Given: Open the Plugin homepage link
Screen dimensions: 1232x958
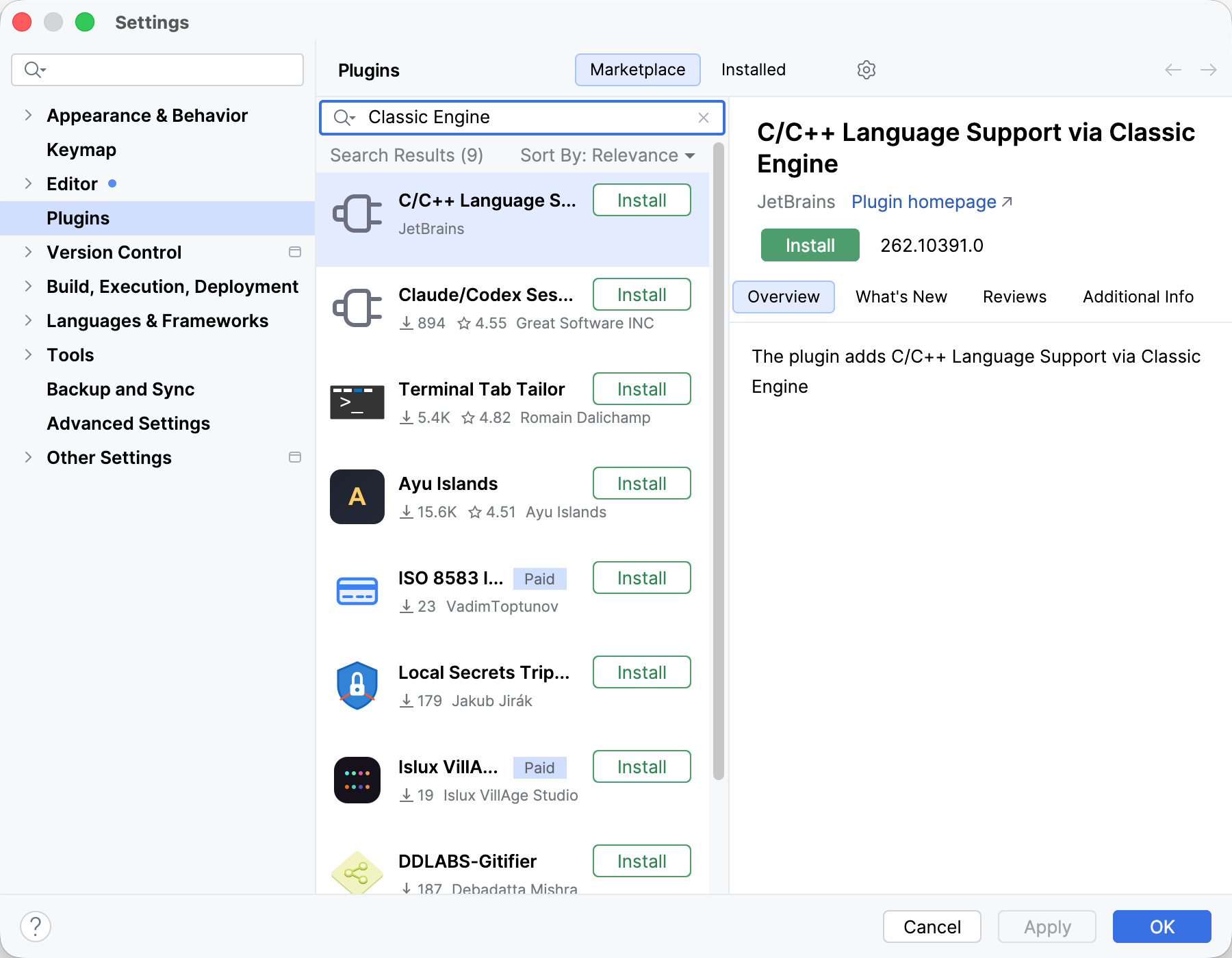Looking at the screenshot, I should (x=932, y=202).
